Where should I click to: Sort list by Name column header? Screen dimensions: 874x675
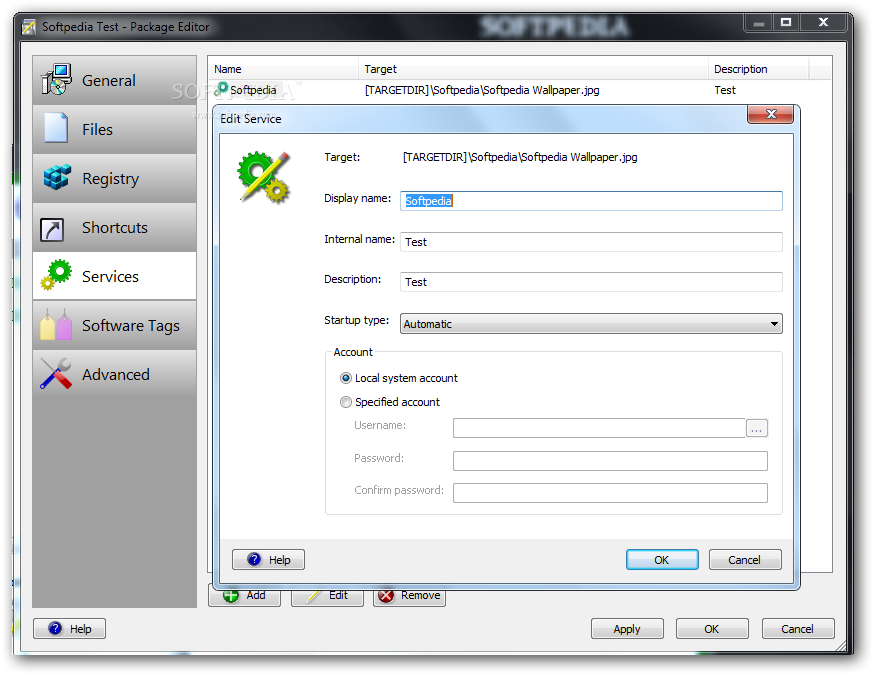[284, 69]
